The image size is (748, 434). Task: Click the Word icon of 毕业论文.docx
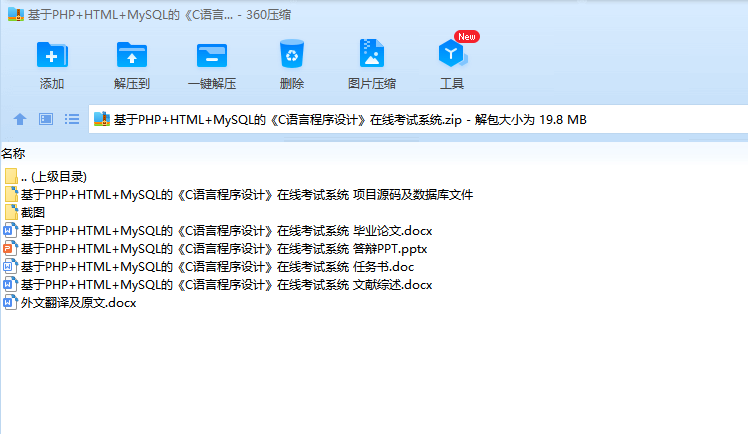tap(10, 230)
